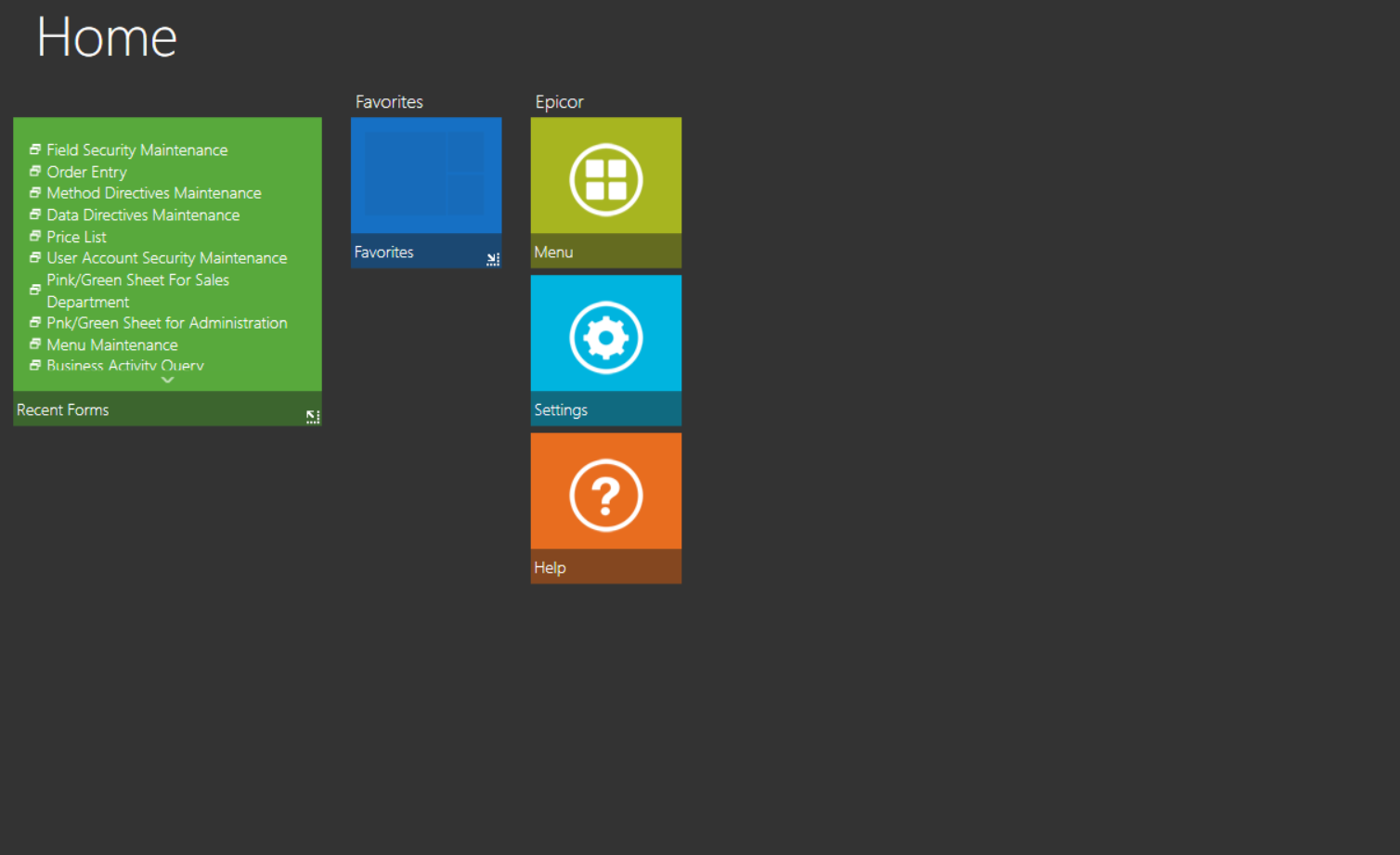Click the form icon beside Data Directives Maintenance
The width and height of the screenshot is (1400, 855).
(35, 214)
